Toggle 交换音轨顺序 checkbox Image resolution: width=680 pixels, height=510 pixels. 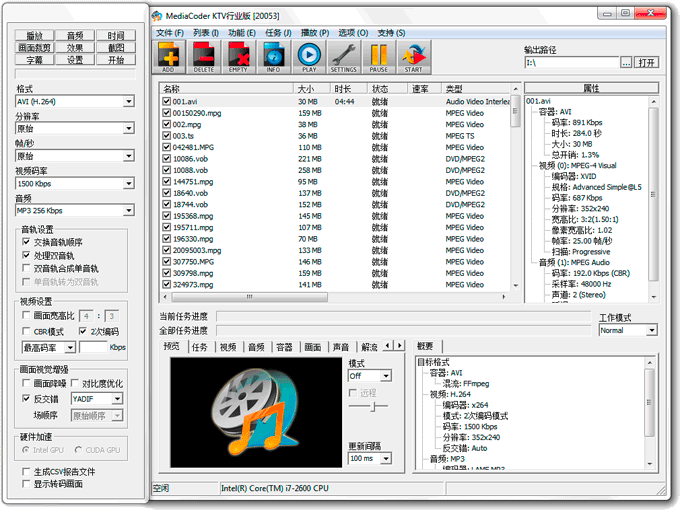tap(26, 242)
